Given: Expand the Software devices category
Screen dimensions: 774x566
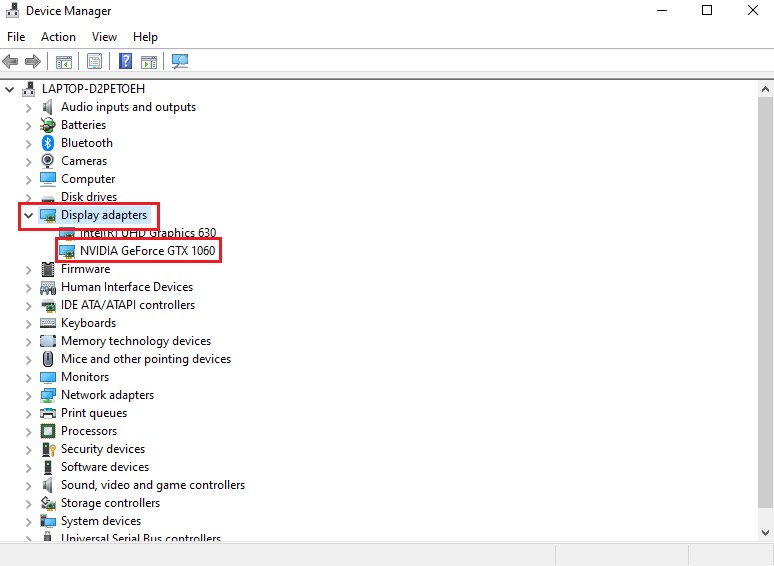Looking at the screenshot, I should tap(29, 467).
